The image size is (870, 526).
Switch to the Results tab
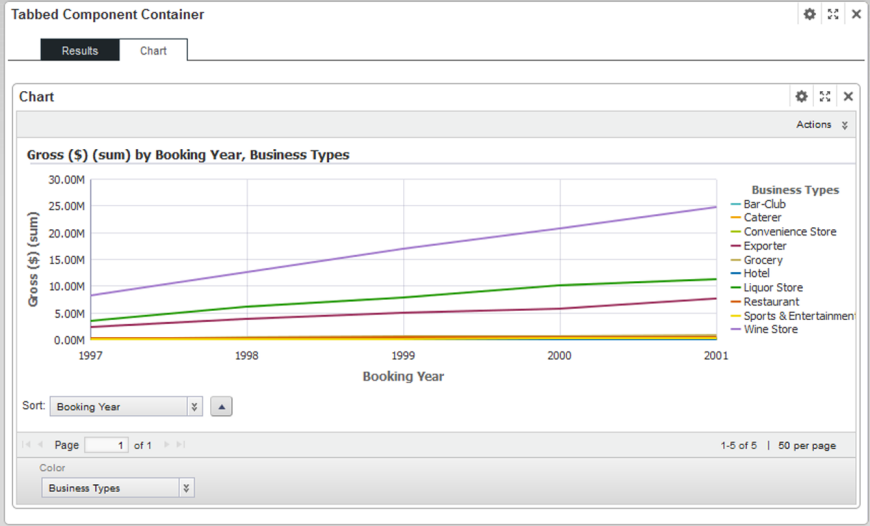tap(80, 50)
